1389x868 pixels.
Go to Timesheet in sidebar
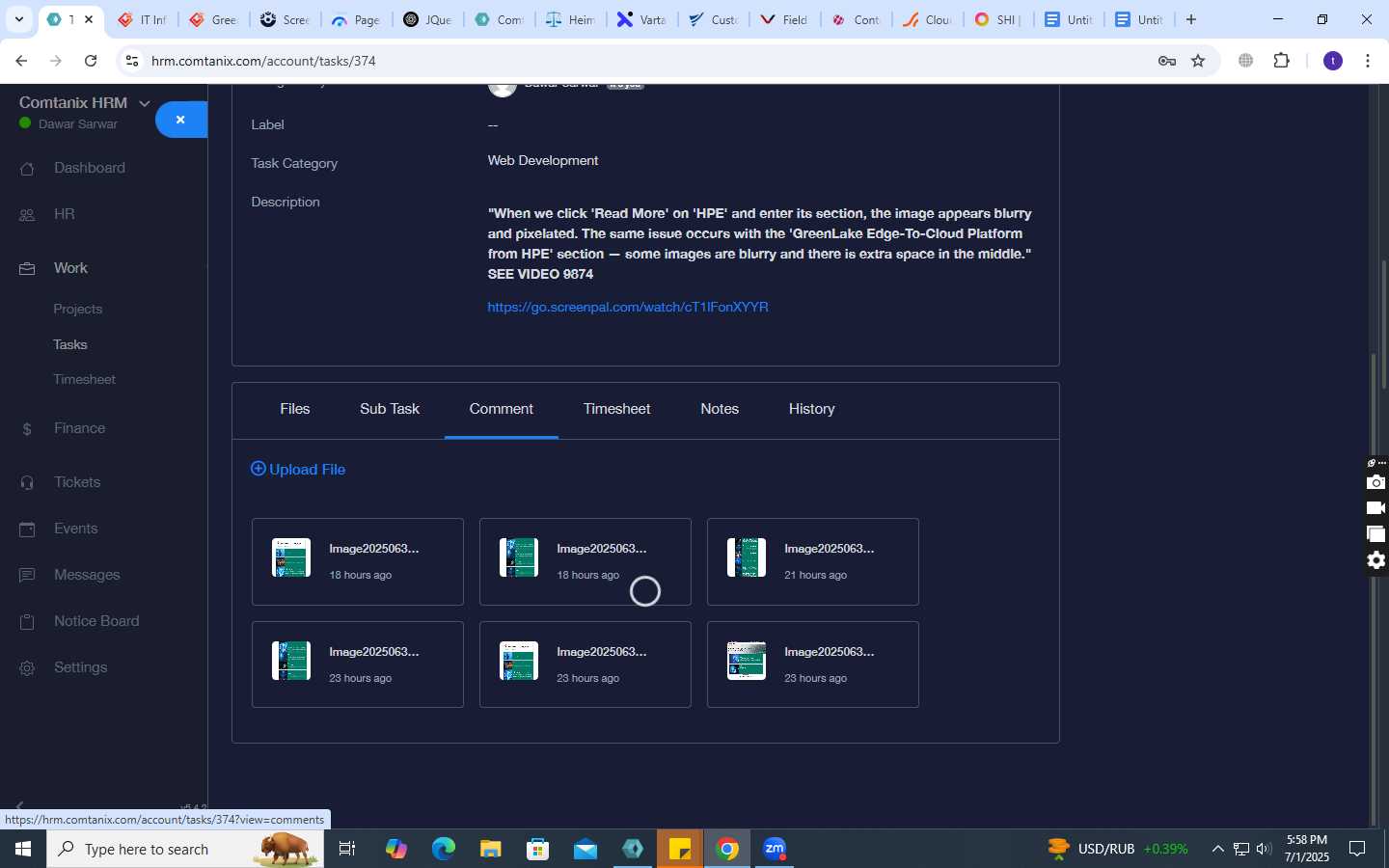pos(84,380)
